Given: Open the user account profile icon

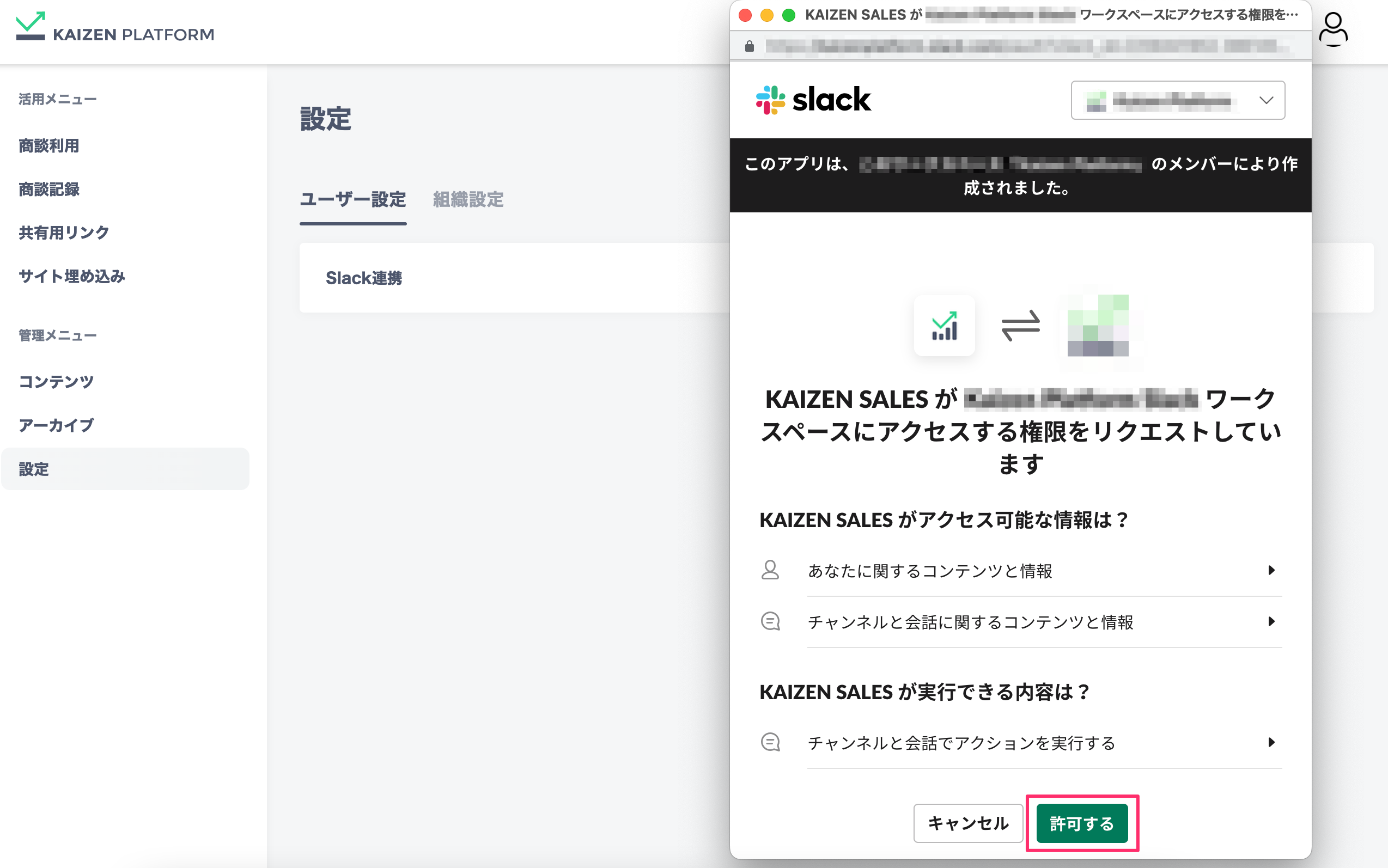Looking at the screenshot, I should [1332, 29].
